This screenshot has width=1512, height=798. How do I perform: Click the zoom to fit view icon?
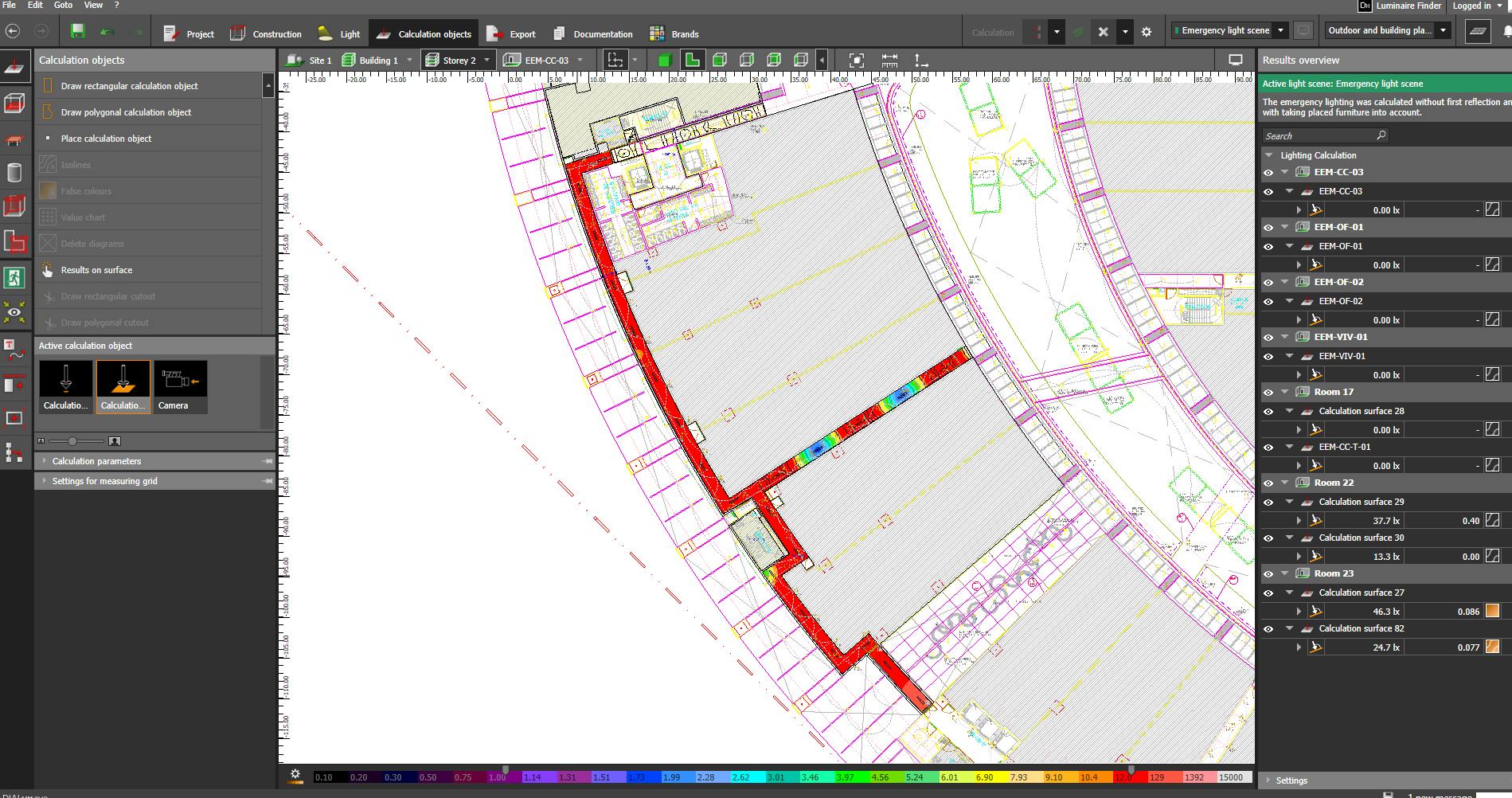click(856, 61)
